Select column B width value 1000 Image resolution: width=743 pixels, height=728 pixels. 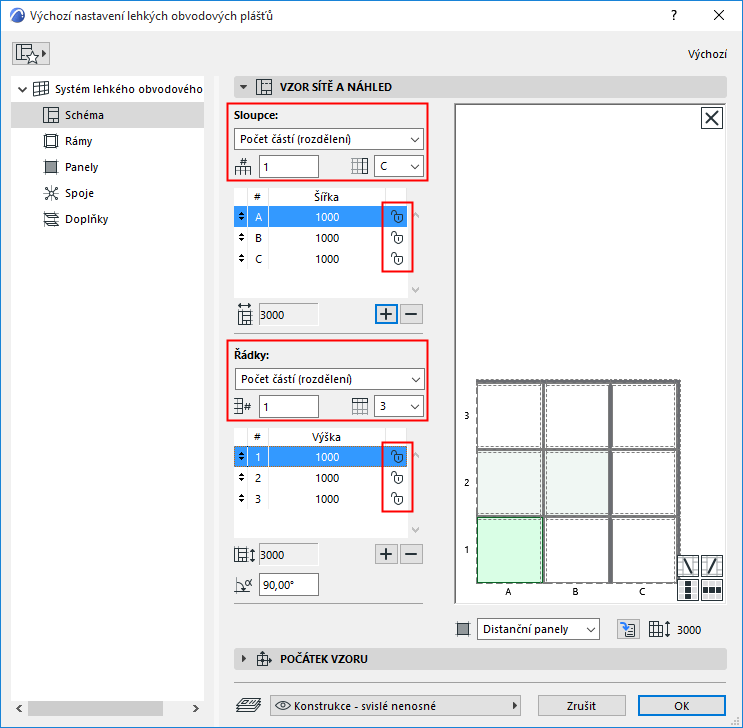tap(327, 238)
